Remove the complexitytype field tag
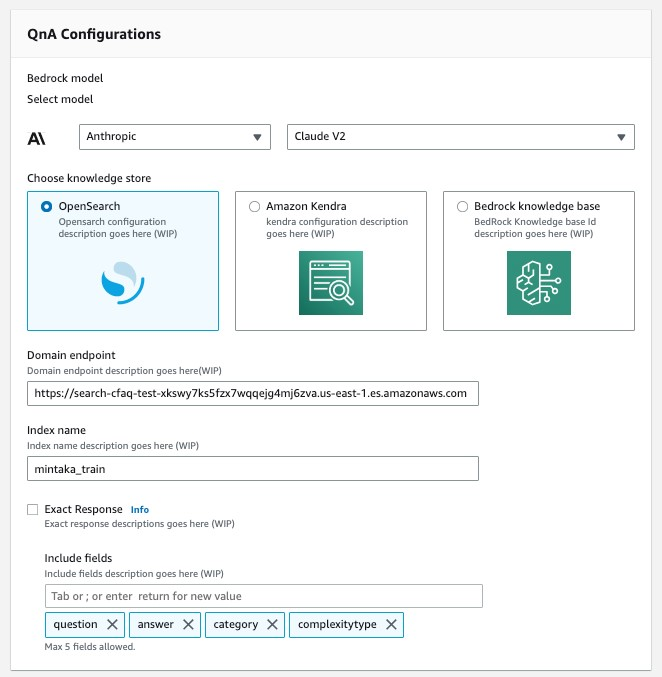This screenshot has width=662, height=677. coord(391,625)
